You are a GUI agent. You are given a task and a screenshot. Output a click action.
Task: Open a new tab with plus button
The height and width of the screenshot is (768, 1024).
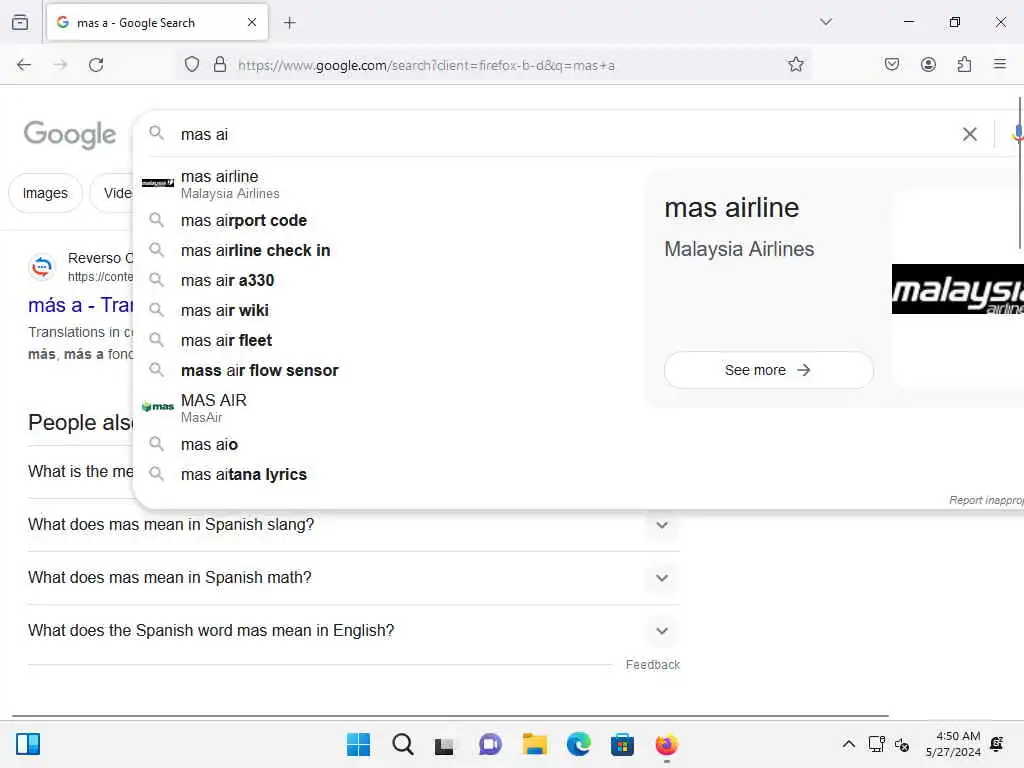point(290,23)
